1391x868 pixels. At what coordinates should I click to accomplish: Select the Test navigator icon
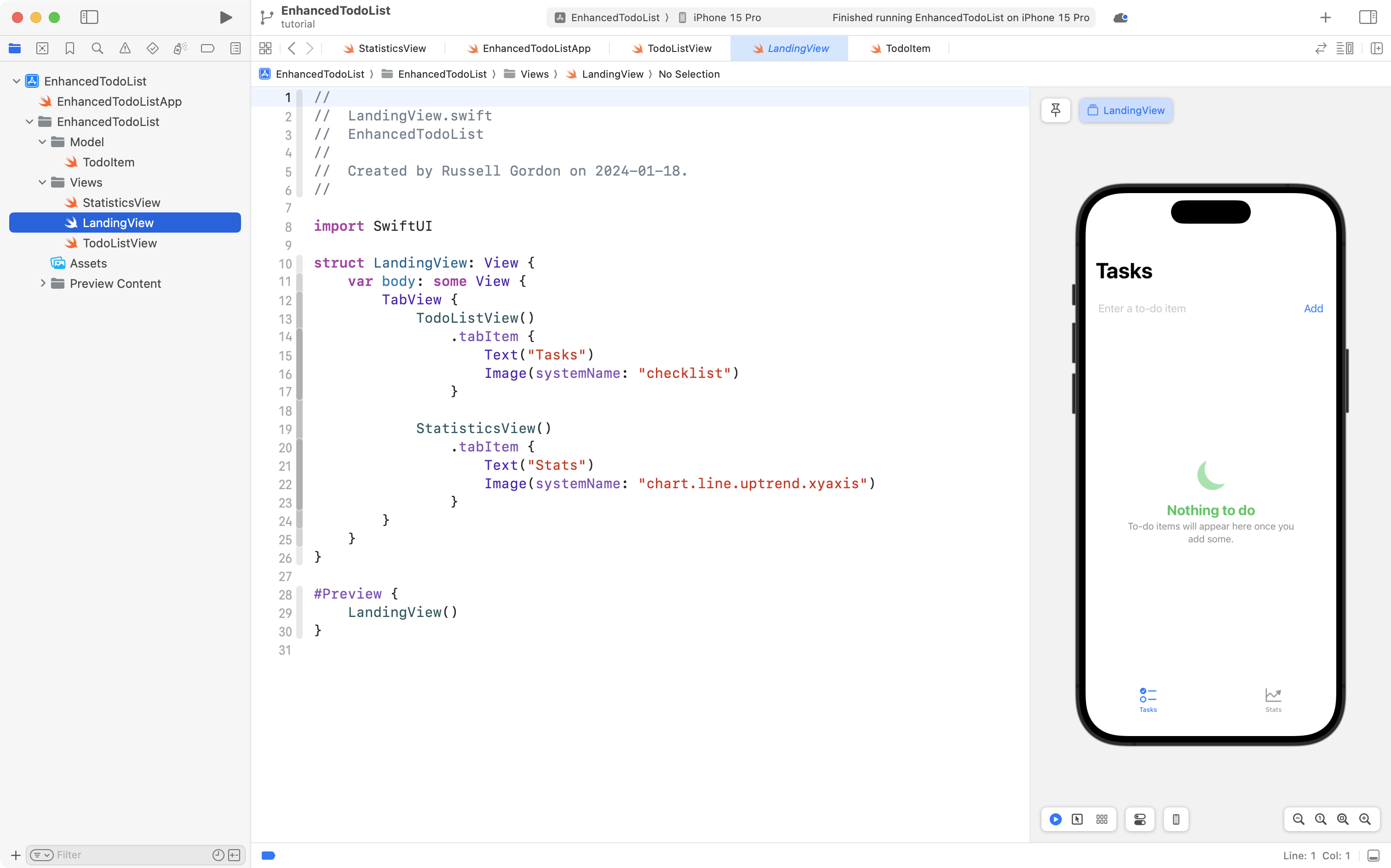pyautogui.click(x=153, y=48)
